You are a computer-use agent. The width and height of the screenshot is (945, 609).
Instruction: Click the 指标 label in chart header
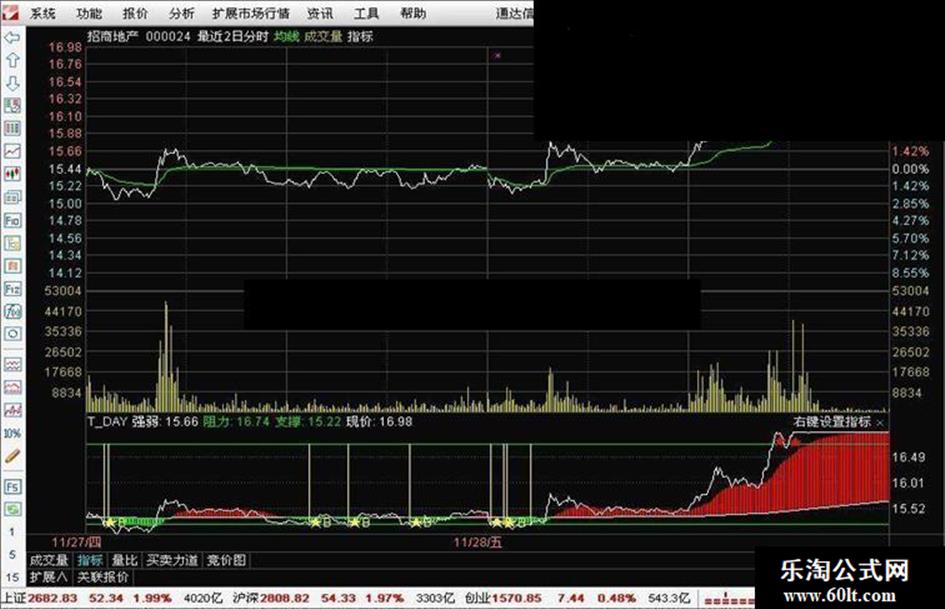pos(360,36)
